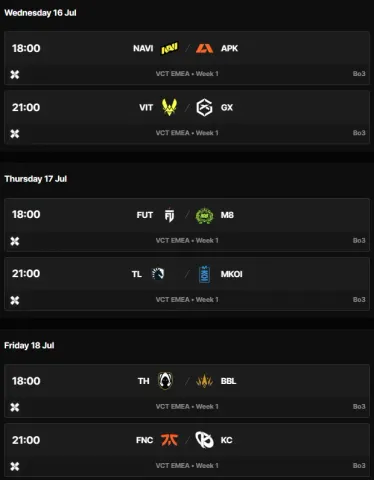Click Valorant icon under NAVI vs APK match

(x=15, y=74)
